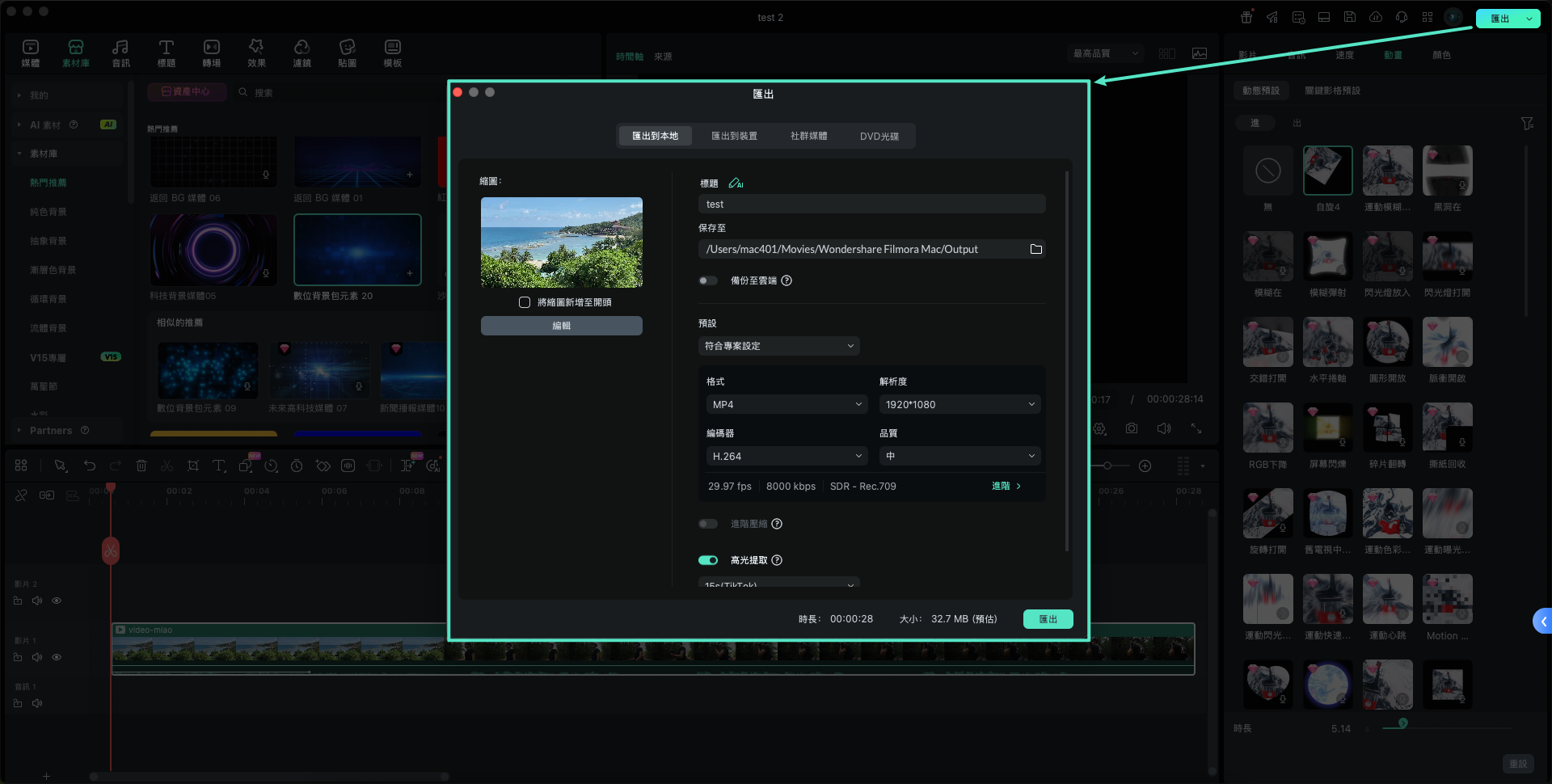1552x784 pixels.
Task: Open the 效果 effects panel icon
Action: point(256,53)
